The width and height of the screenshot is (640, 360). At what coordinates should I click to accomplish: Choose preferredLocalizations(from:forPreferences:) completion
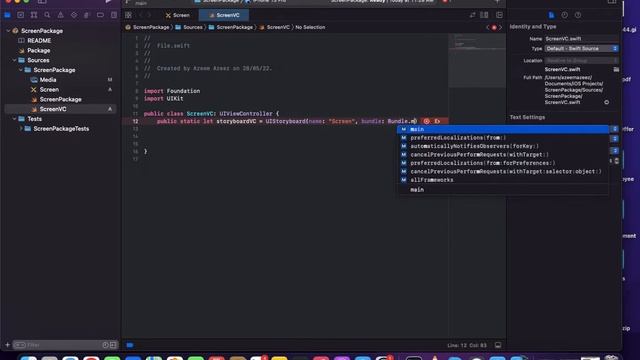pos(503,163)
